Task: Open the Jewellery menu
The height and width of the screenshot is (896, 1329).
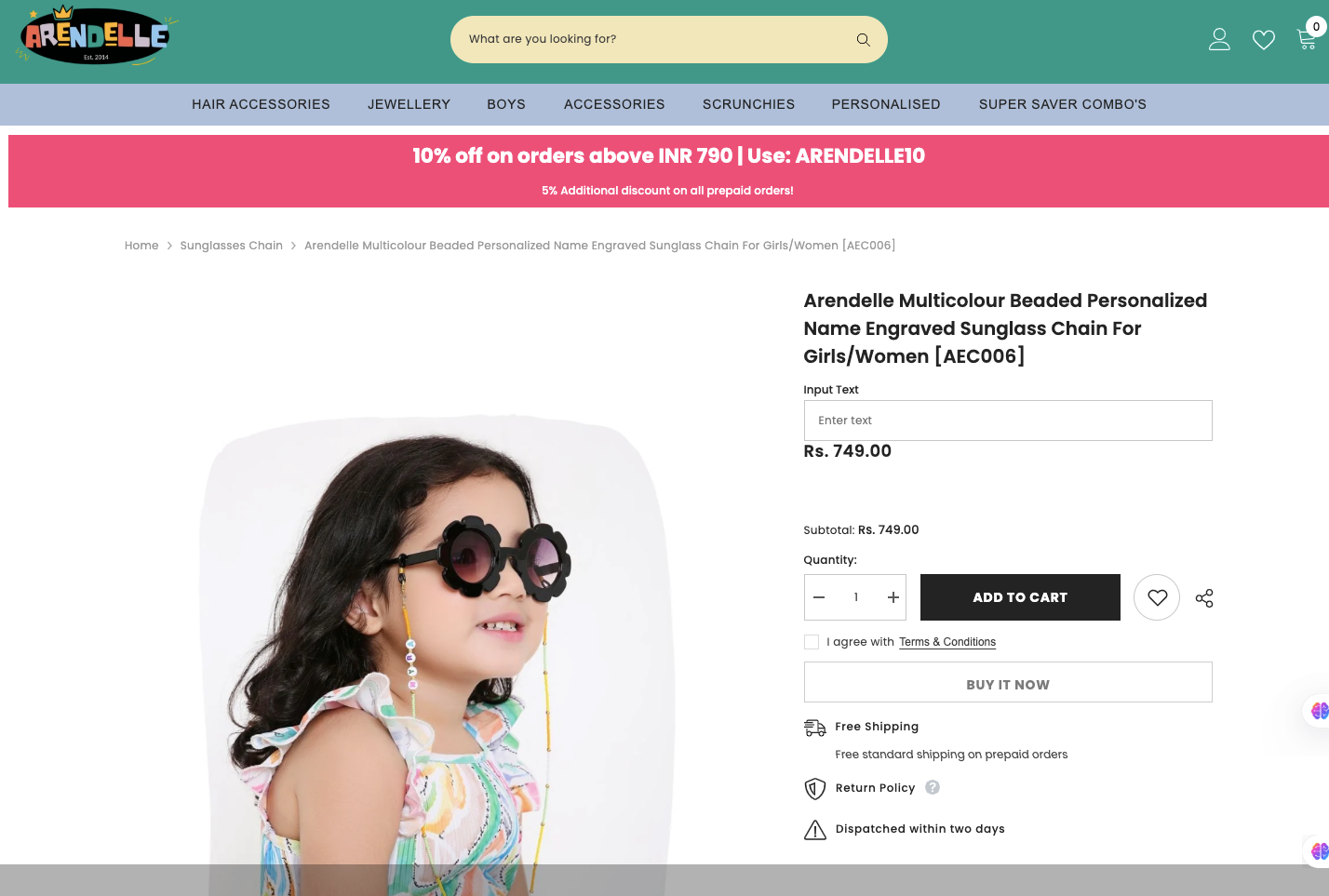Action: [409, 104]
